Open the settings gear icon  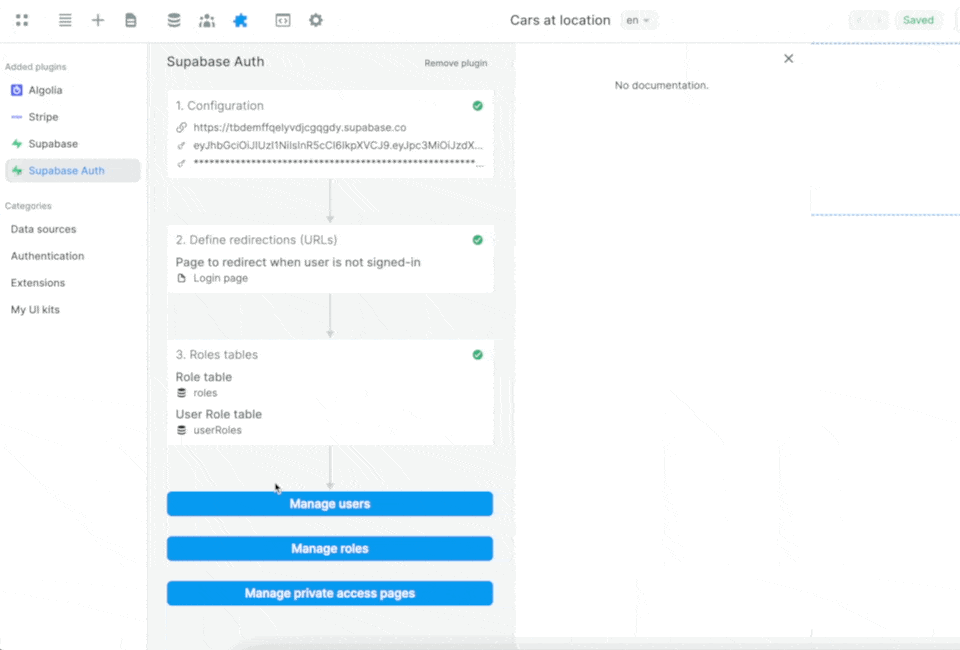click(x=315, y=20)
